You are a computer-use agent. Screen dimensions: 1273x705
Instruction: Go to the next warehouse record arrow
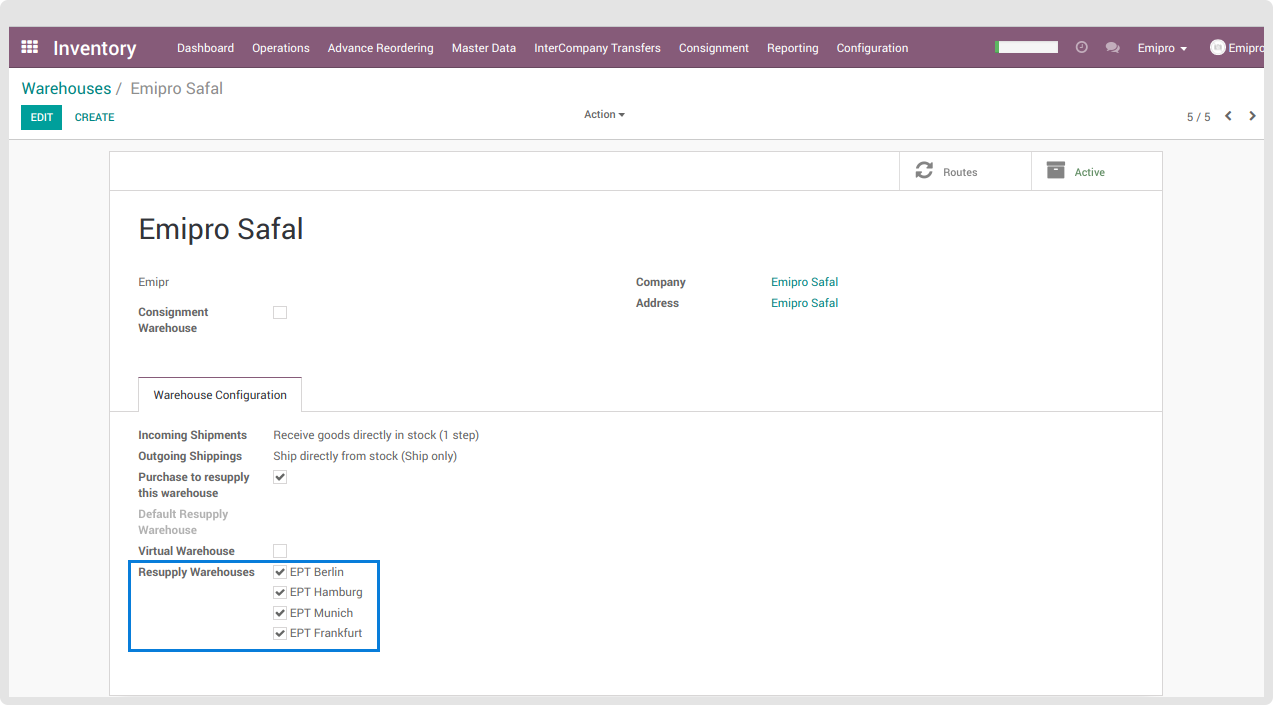tap(1252, 116)
